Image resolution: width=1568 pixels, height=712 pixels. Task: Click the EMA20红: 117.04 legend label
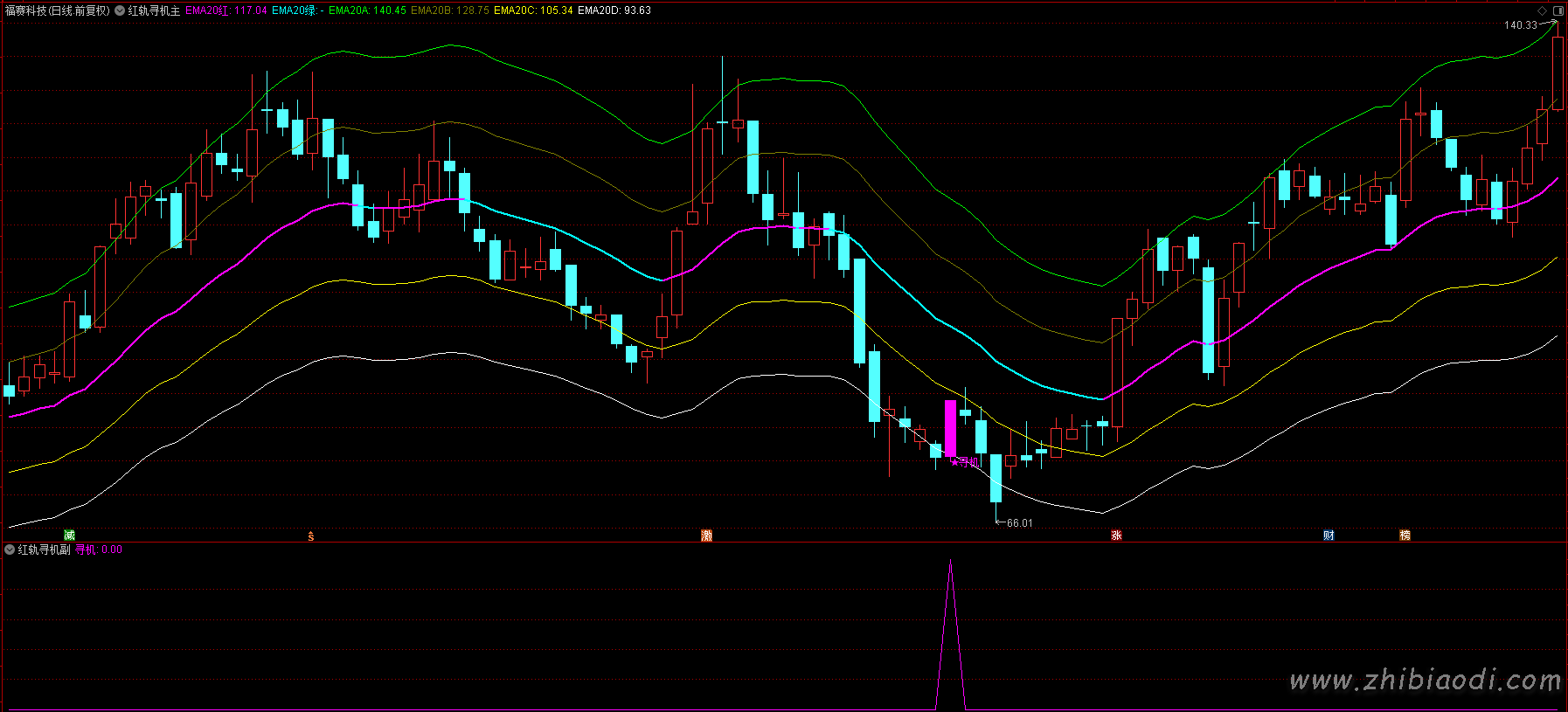pyautogui.click(x=226, y=10)
